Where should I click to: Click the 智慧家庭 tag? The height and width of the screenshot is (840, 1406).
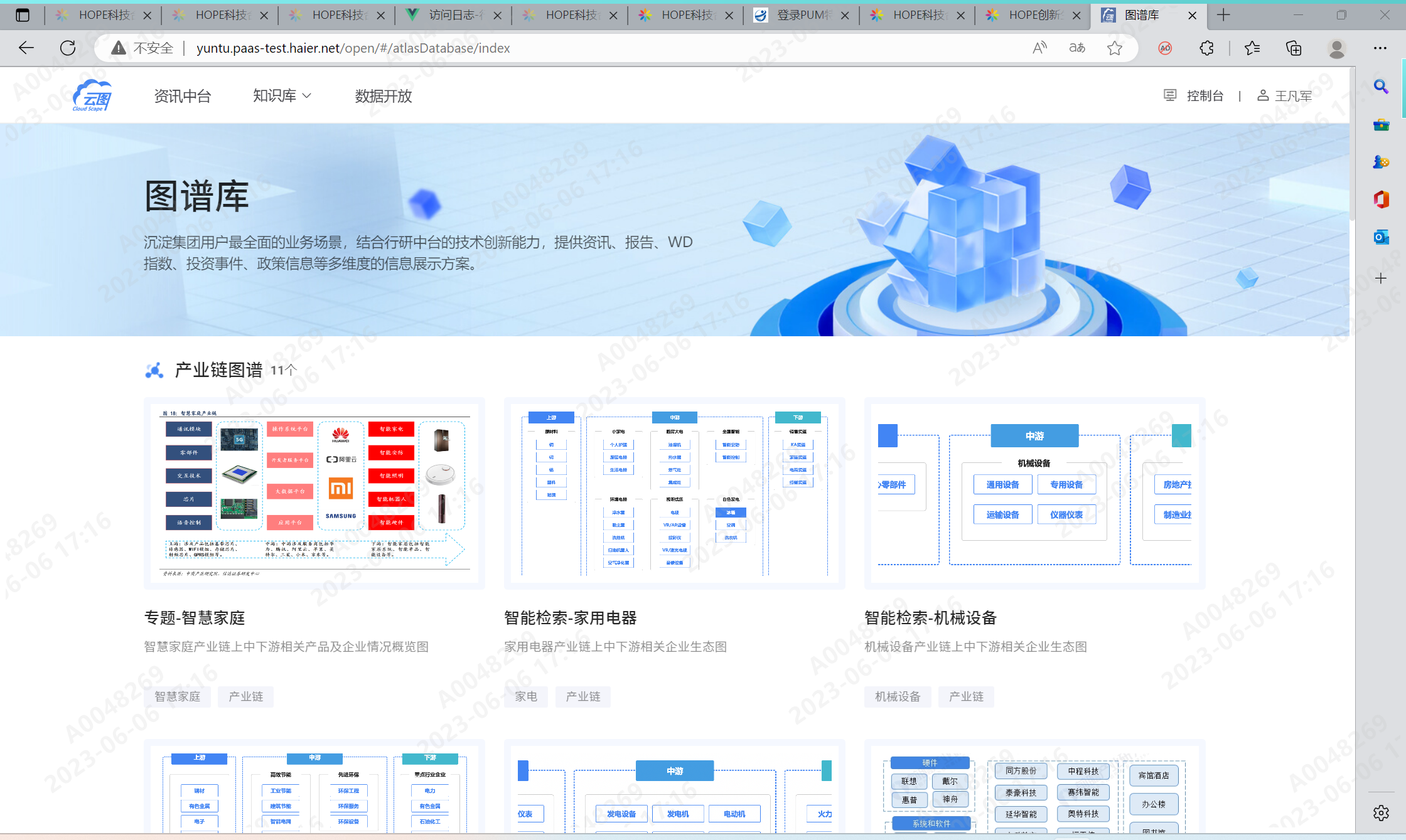[x=178, y=696]
